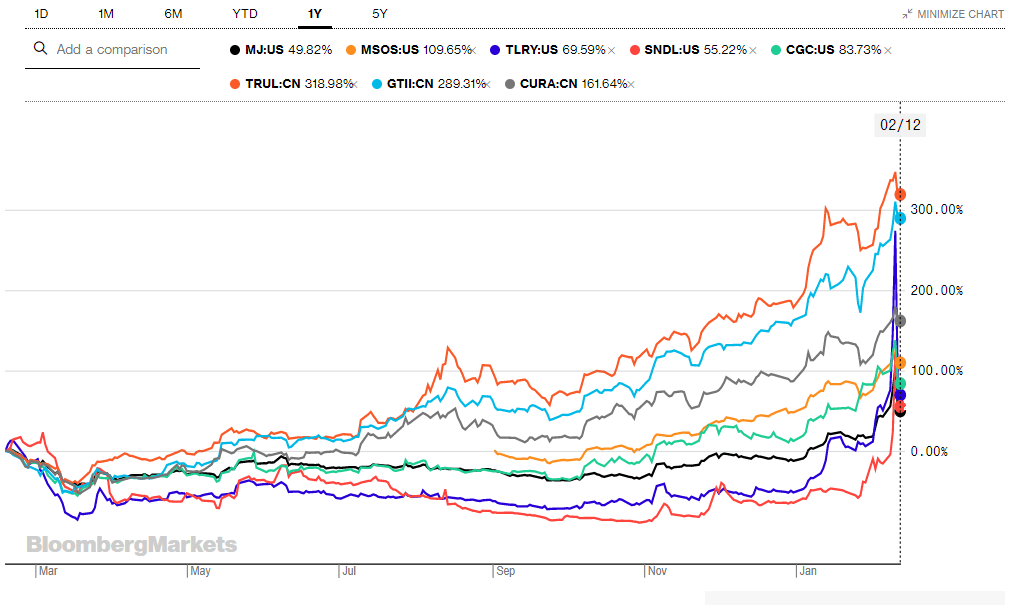Click the 300.00% axis label
Screen dimensions: 1016x605
tap(936, 210)
